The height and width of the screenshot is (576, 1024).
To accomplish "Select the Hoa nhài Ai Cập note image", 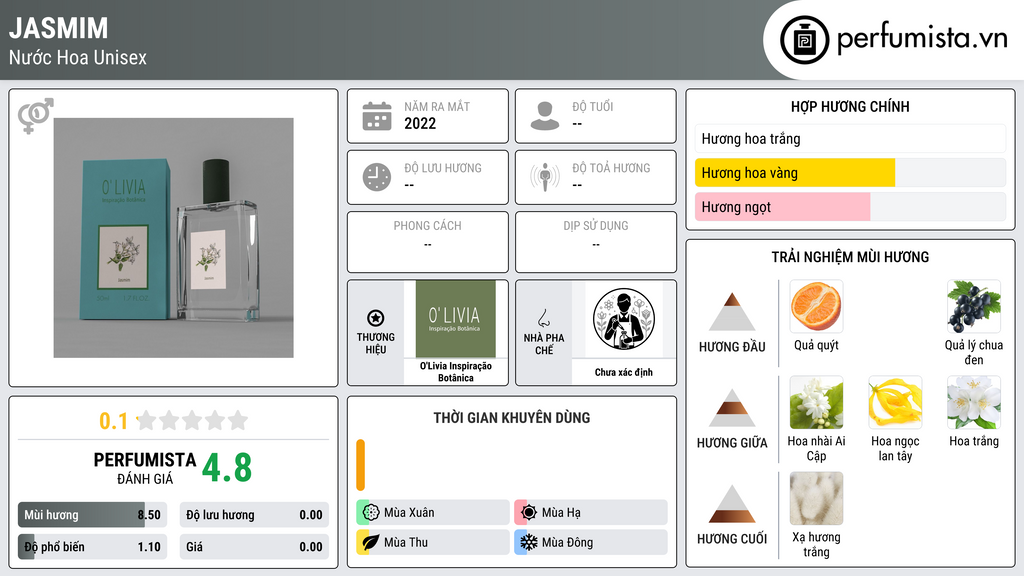I will 816,402.
